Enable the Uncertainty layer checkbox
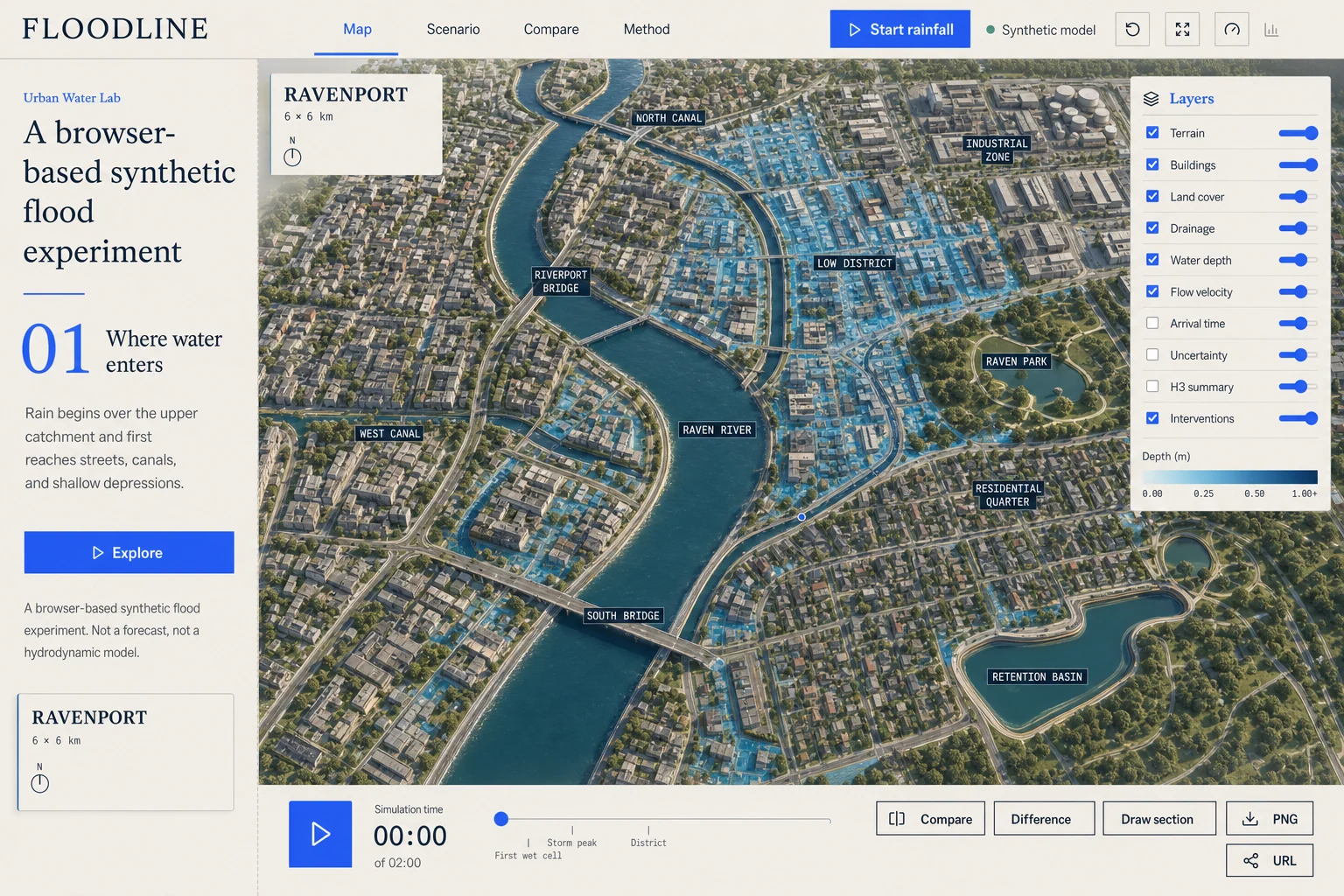Viewport: 1344px width, 896px height. point(1152,354)
